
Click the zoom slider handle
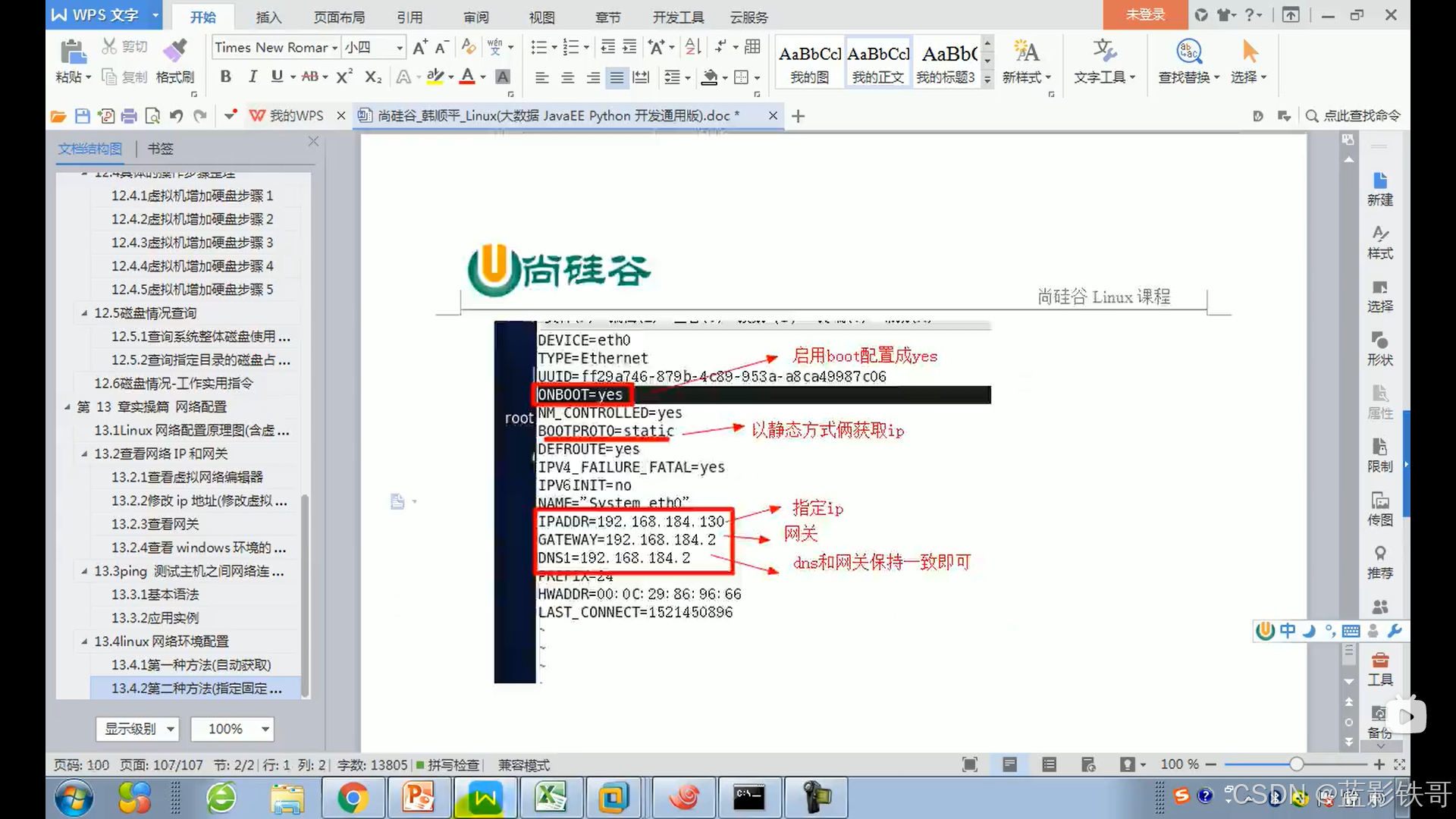tap(1296, 764)
